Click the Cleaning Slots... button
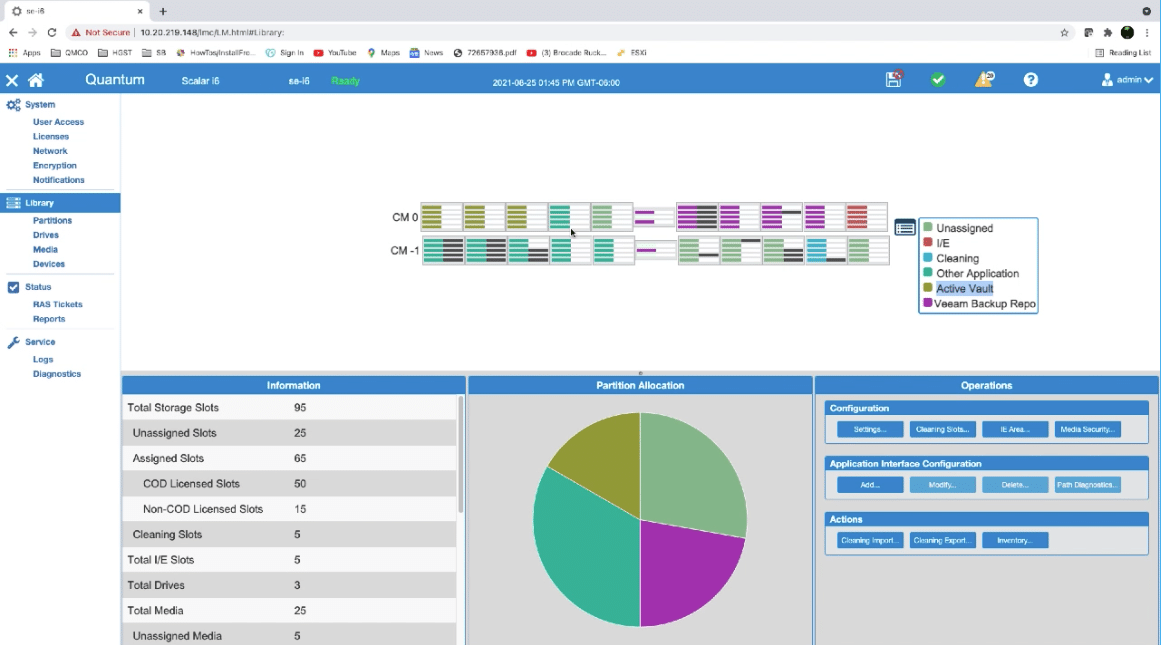The image size is (1161, 645). 943,430
